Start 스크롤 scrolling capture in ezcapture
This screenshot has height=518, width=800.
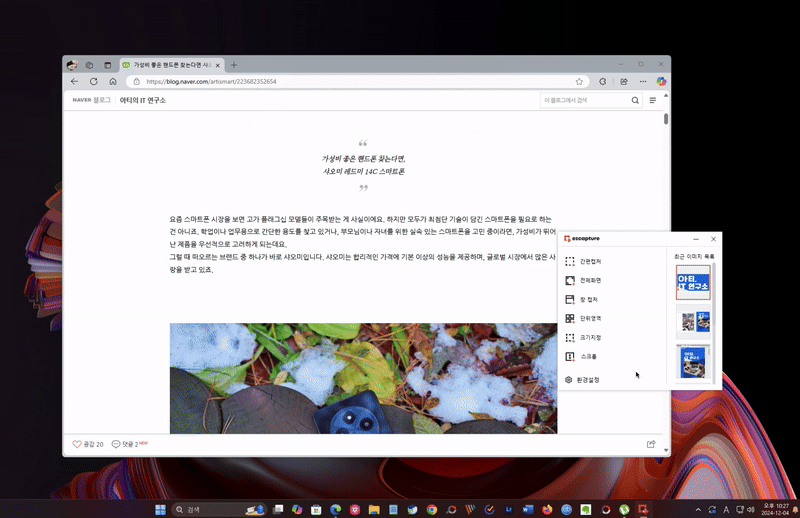point(581,357)
